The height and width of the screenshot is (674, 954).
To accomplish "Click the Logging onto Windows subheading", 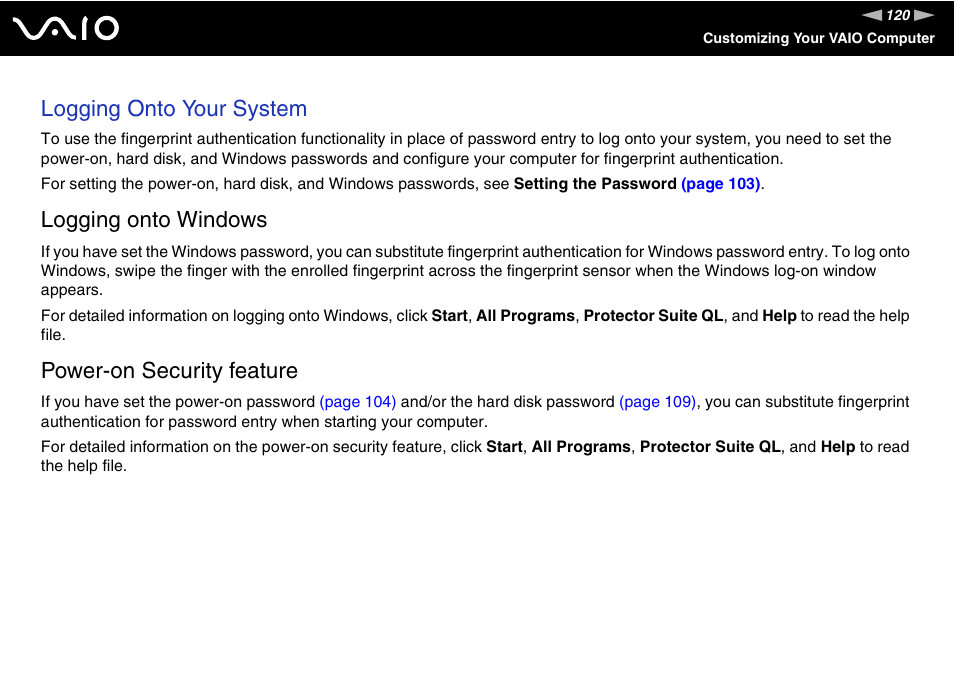I will 154,220.
